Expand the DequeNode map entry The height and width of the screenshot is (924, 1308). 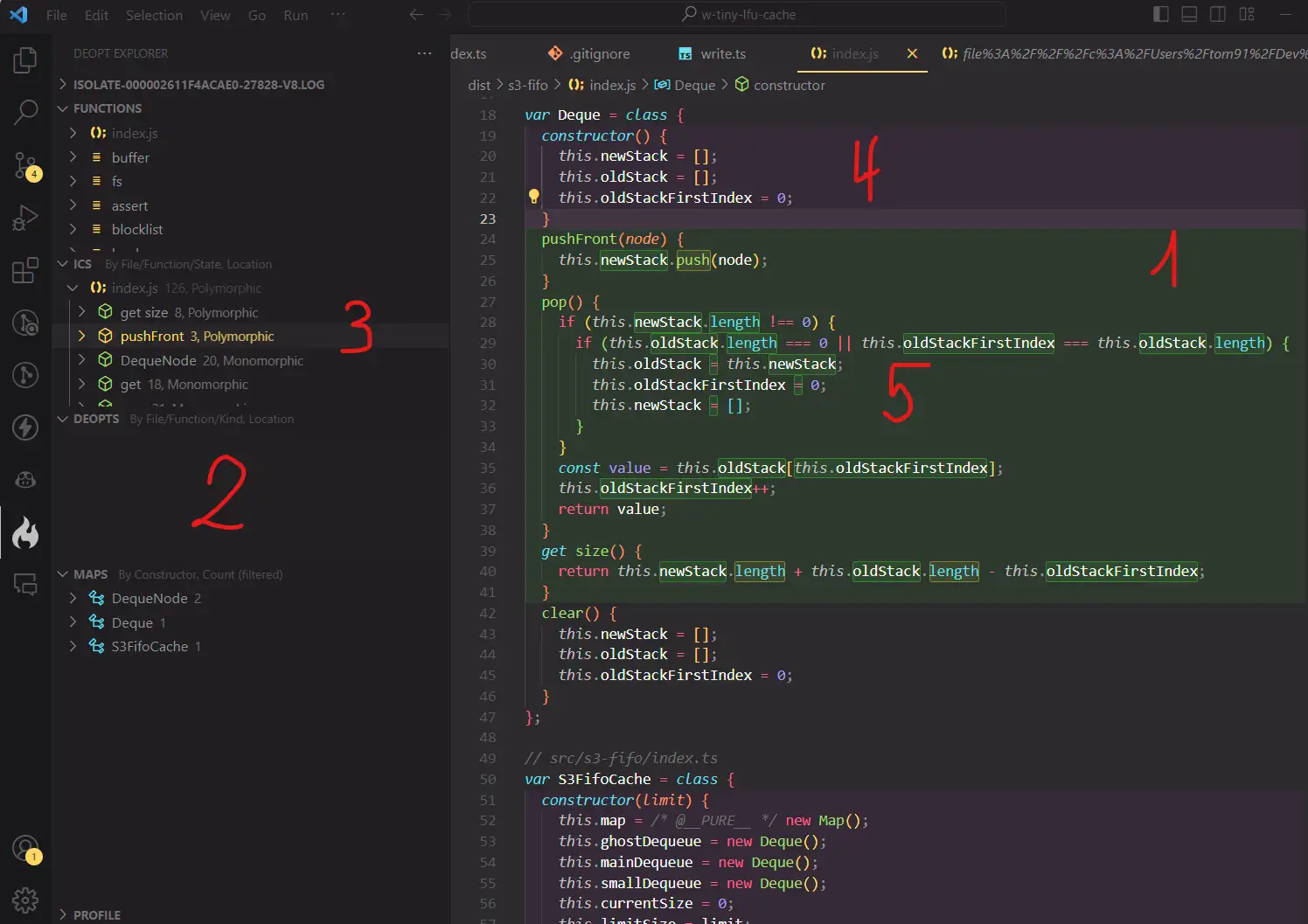click(x=73, y=598)
